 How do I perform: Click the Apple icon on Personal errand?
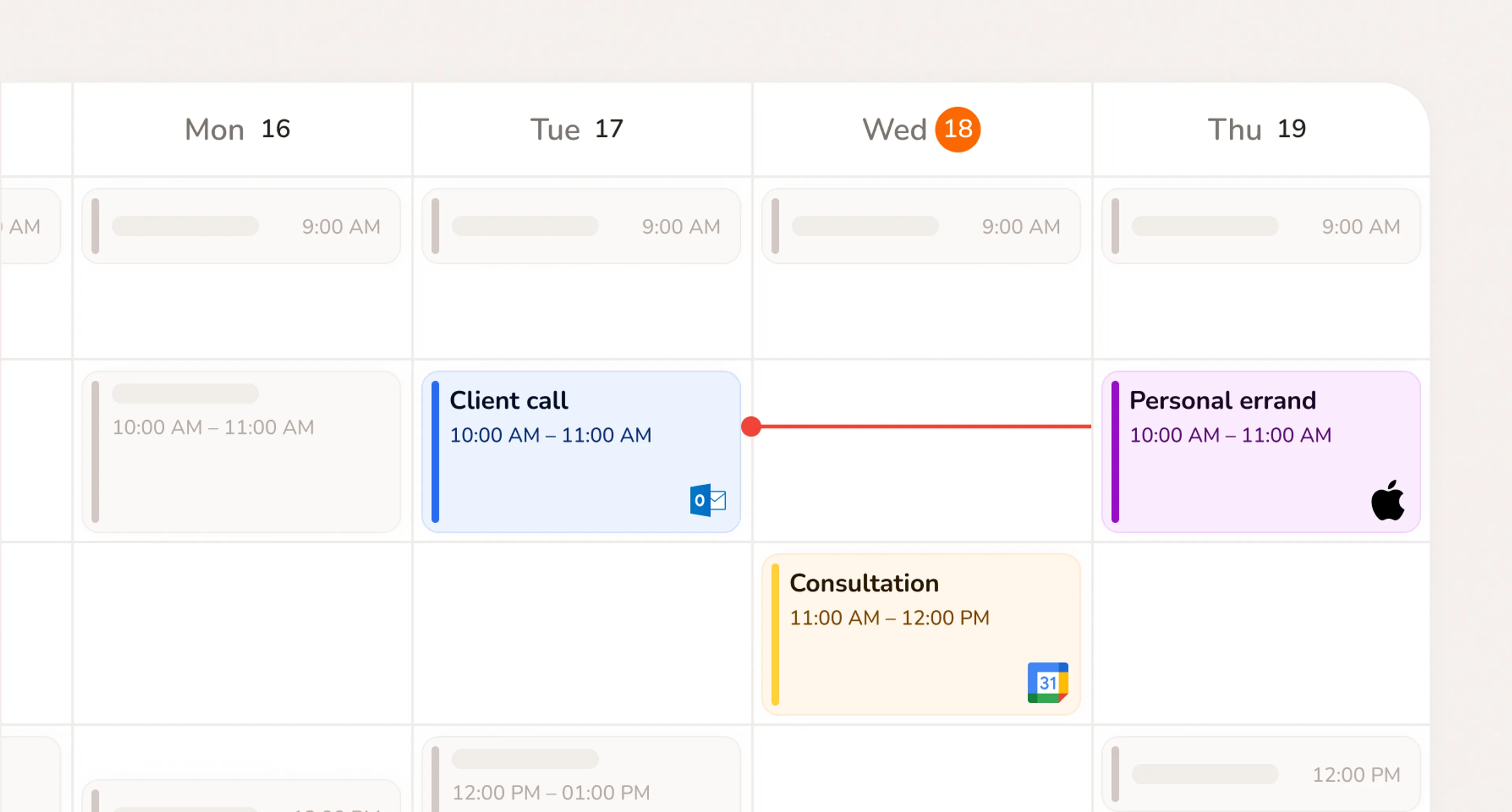tap(1388, 500)
